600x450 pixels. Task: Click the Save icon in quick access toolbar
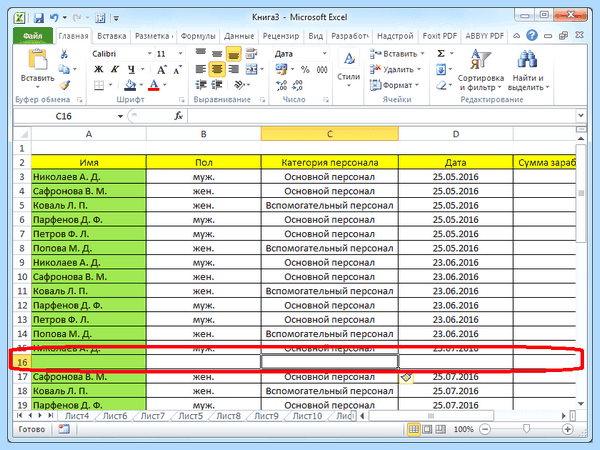(39, 18)
